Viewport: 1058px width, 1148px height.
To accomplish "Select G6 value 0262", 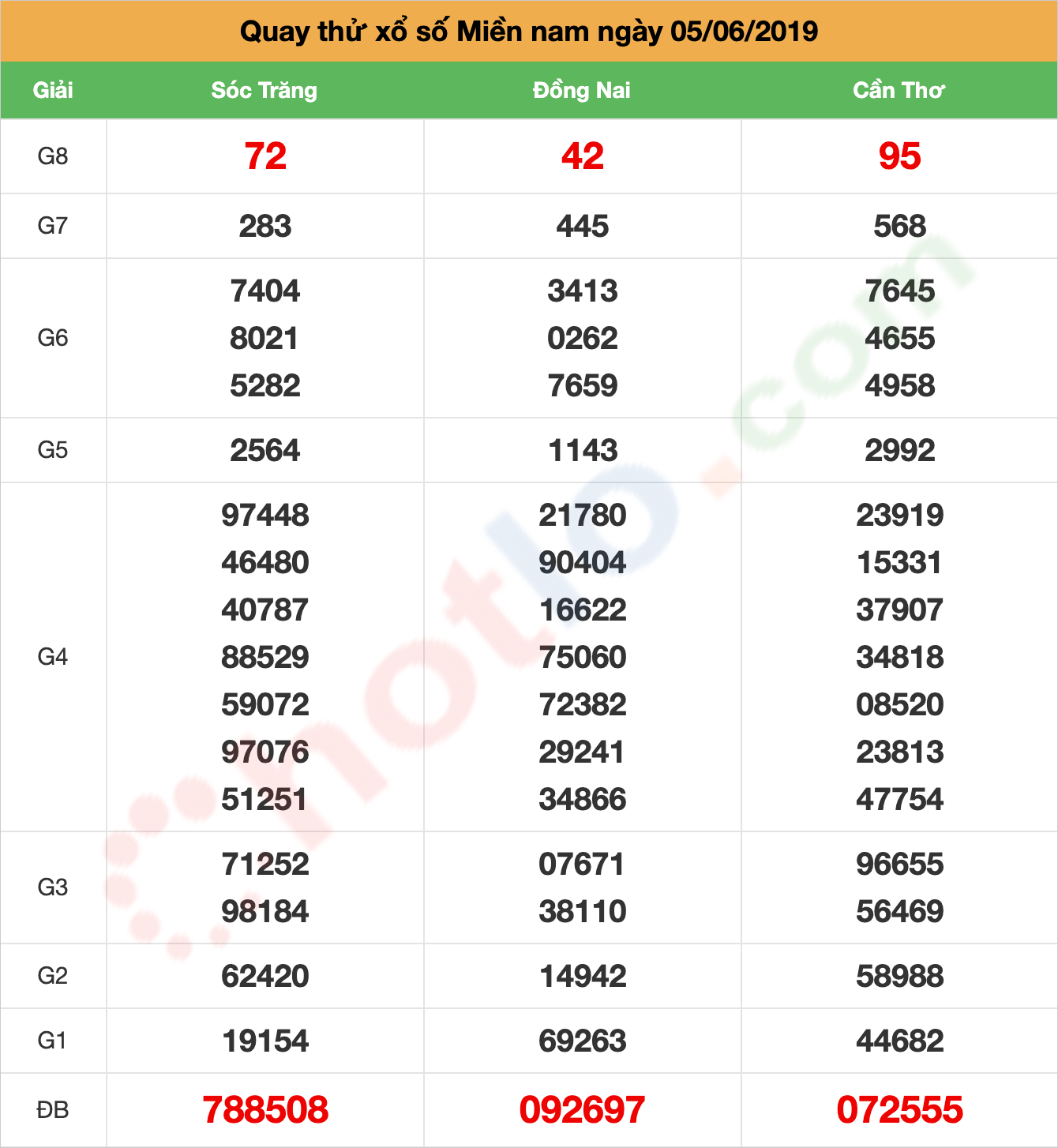I will click(x=583, y=339).
